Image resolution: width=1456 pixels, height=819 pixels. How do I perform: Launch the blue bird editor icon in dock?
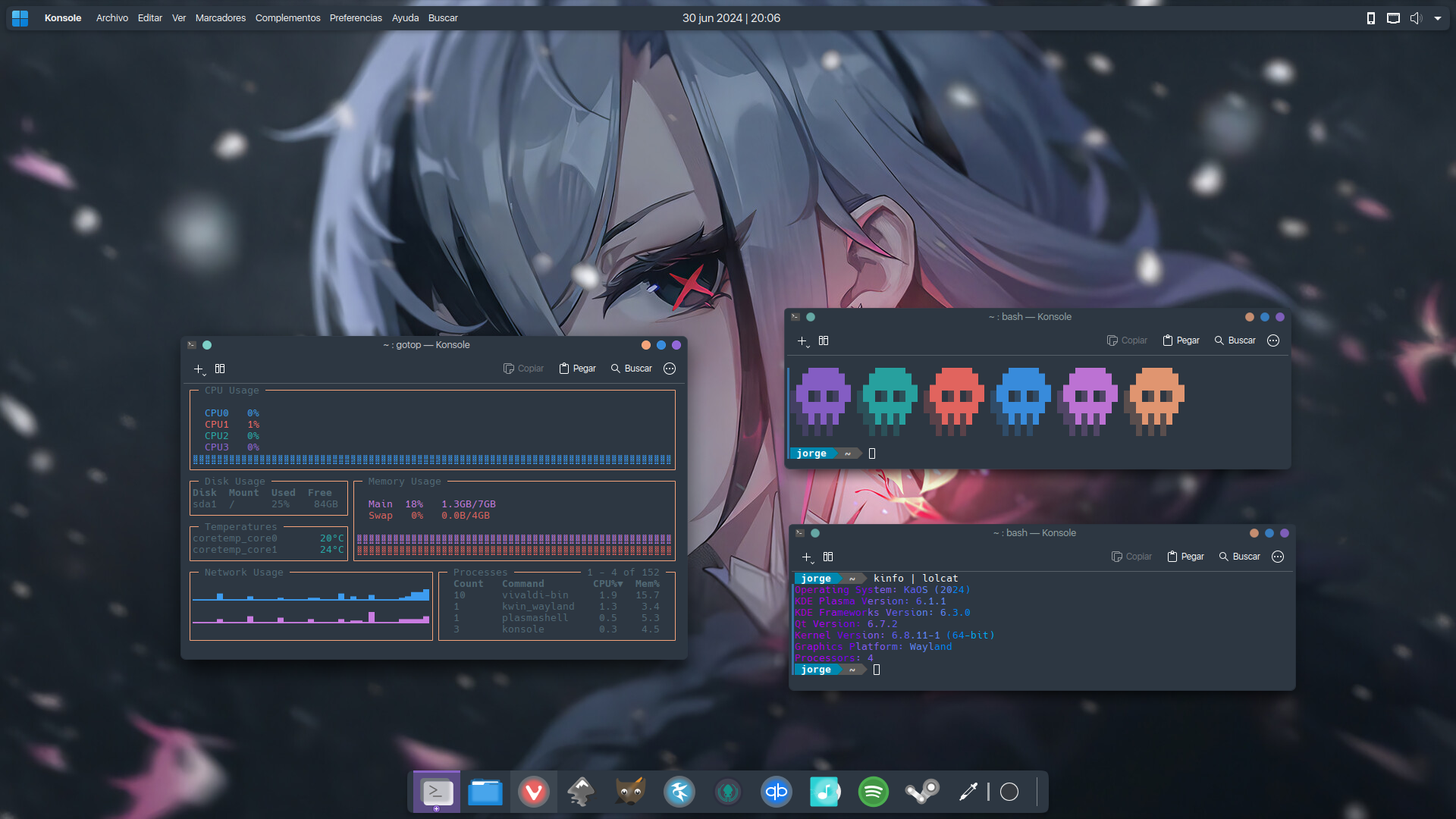679,792
